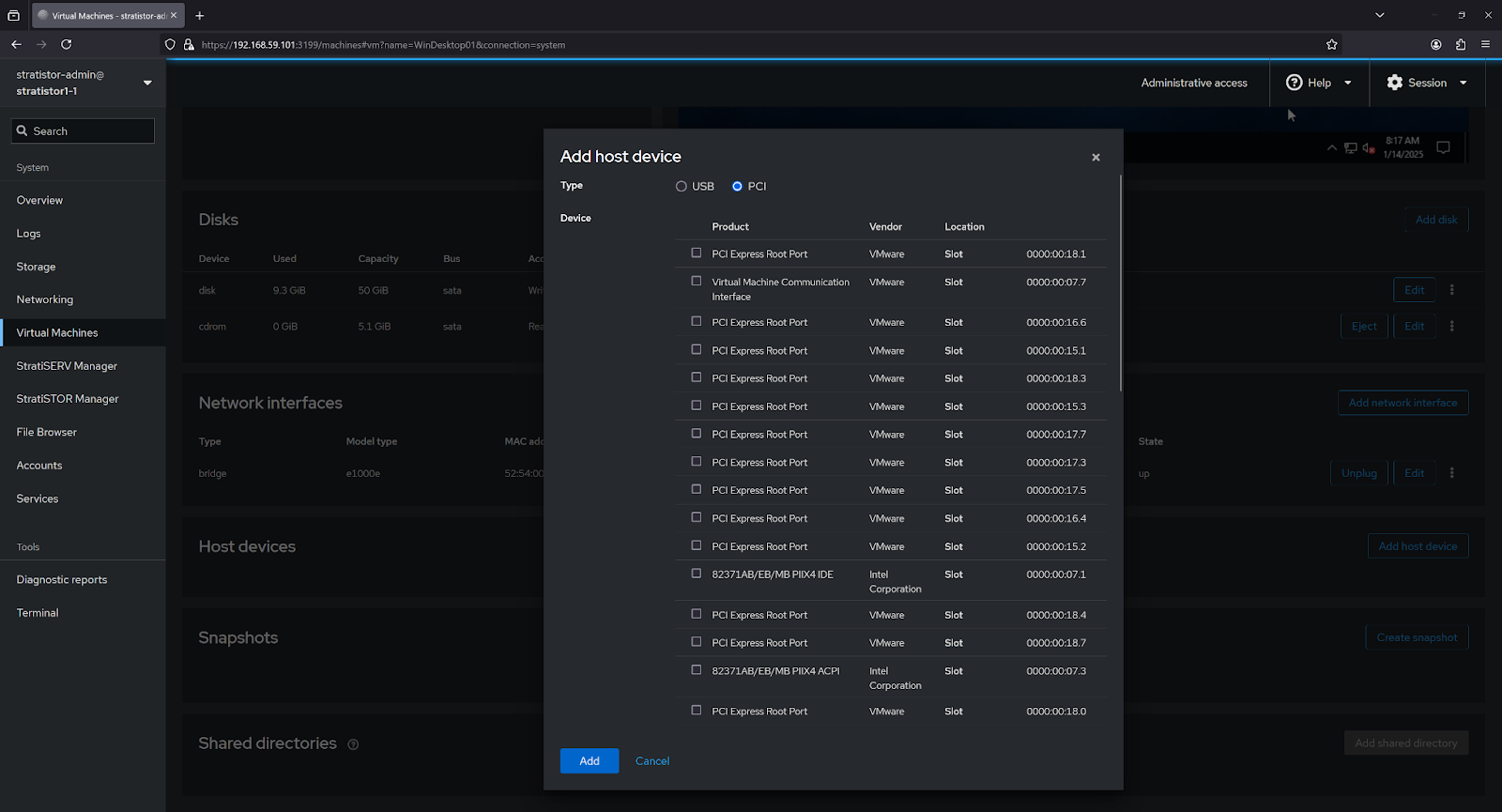This screenshot has width=1502, height=812.
Task: Click the tracking protection shield icon
Action: [170, 44]
